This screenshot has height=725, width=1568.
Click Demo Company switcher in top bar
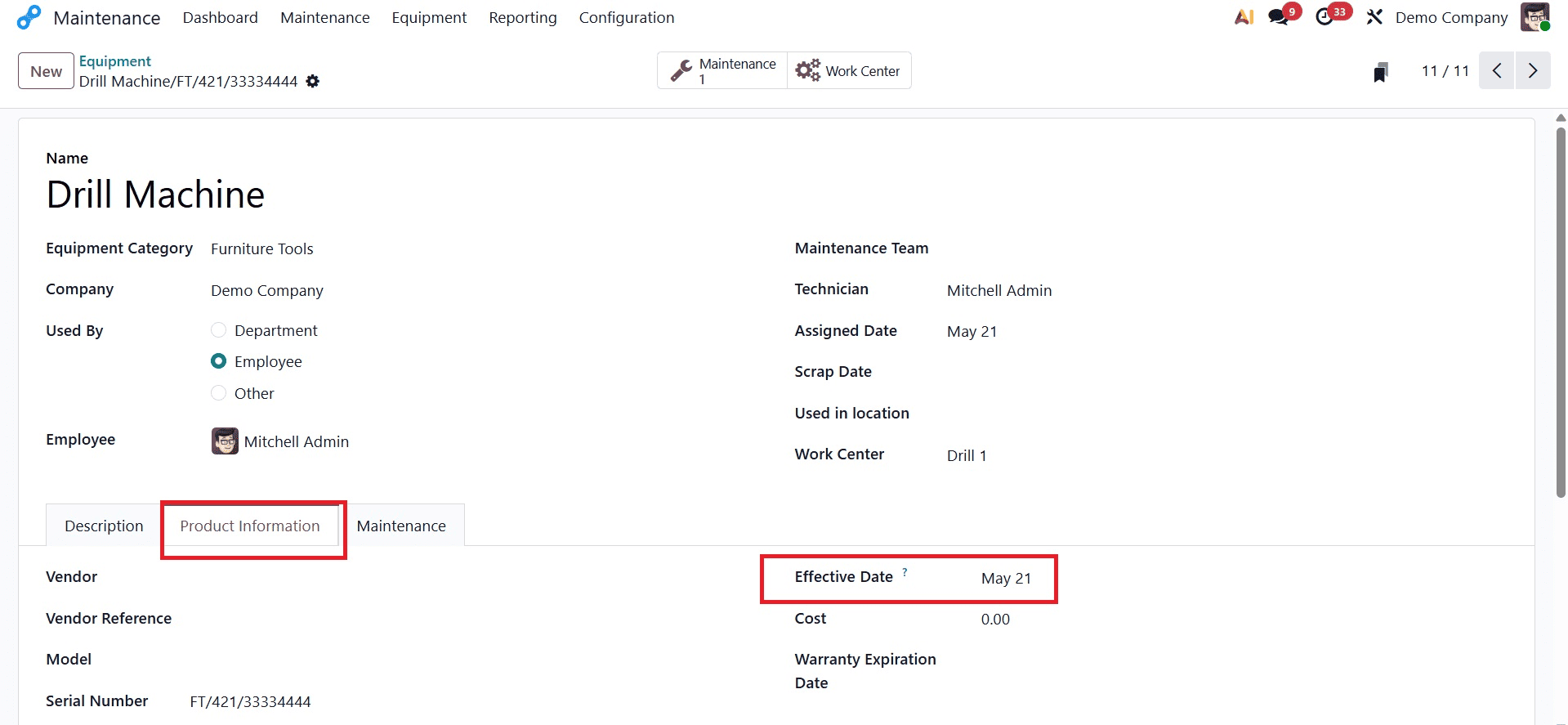(x=1451, y=17)
